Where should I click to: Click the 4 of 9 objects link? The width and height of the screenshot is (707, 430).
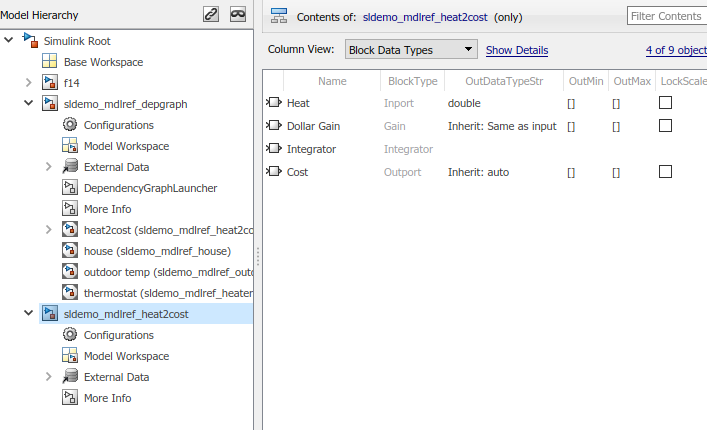pos(676,50)
